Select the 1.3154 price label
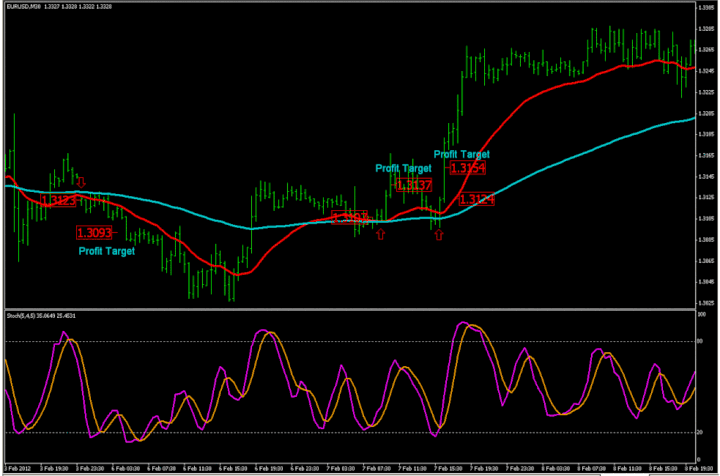Image resolution: width=720 pixels, height=476 pixels. click(x=467, y=168)
